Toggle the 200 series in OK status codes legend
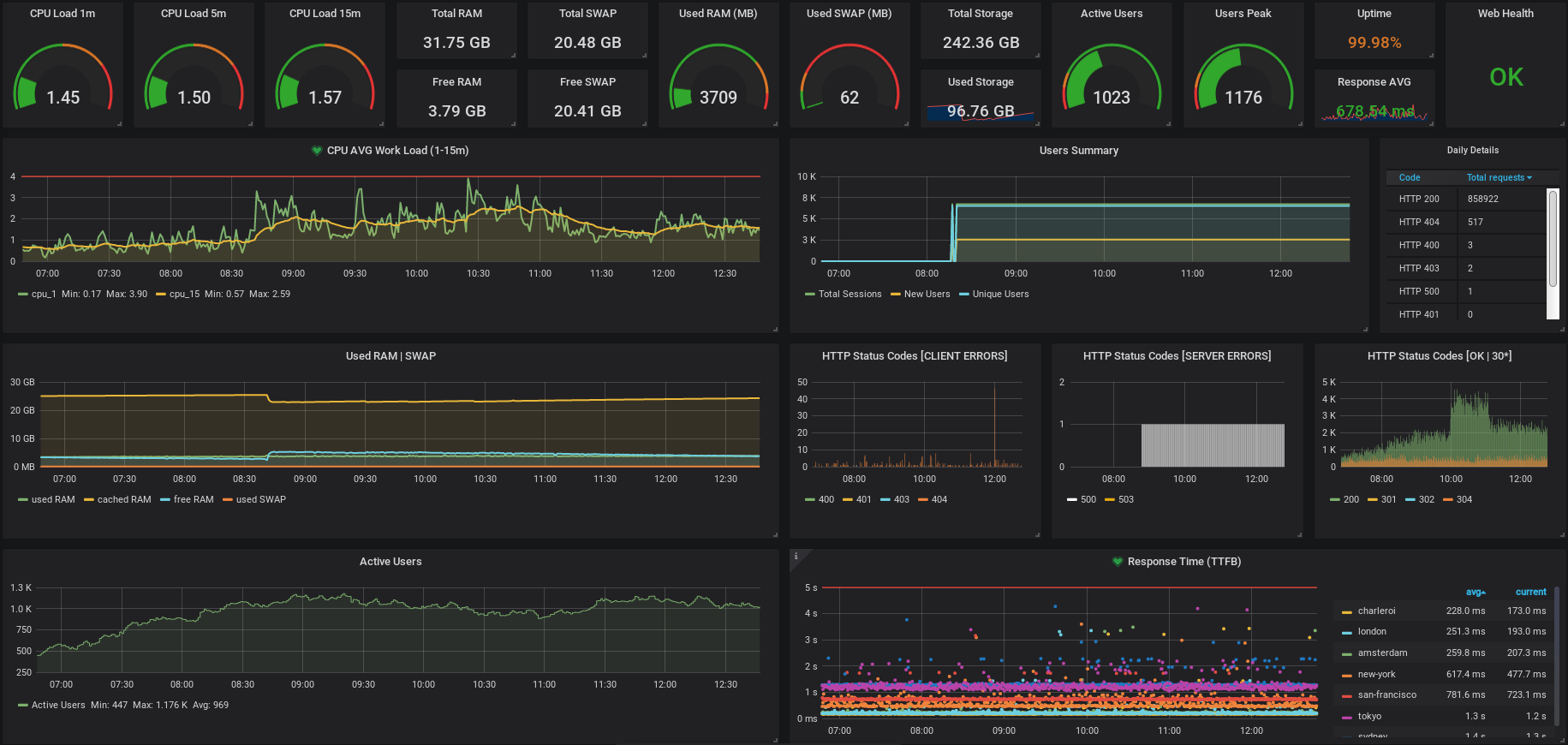Image resolution: width=1568 pixels, height=745 pixels. click(1350, 499)
